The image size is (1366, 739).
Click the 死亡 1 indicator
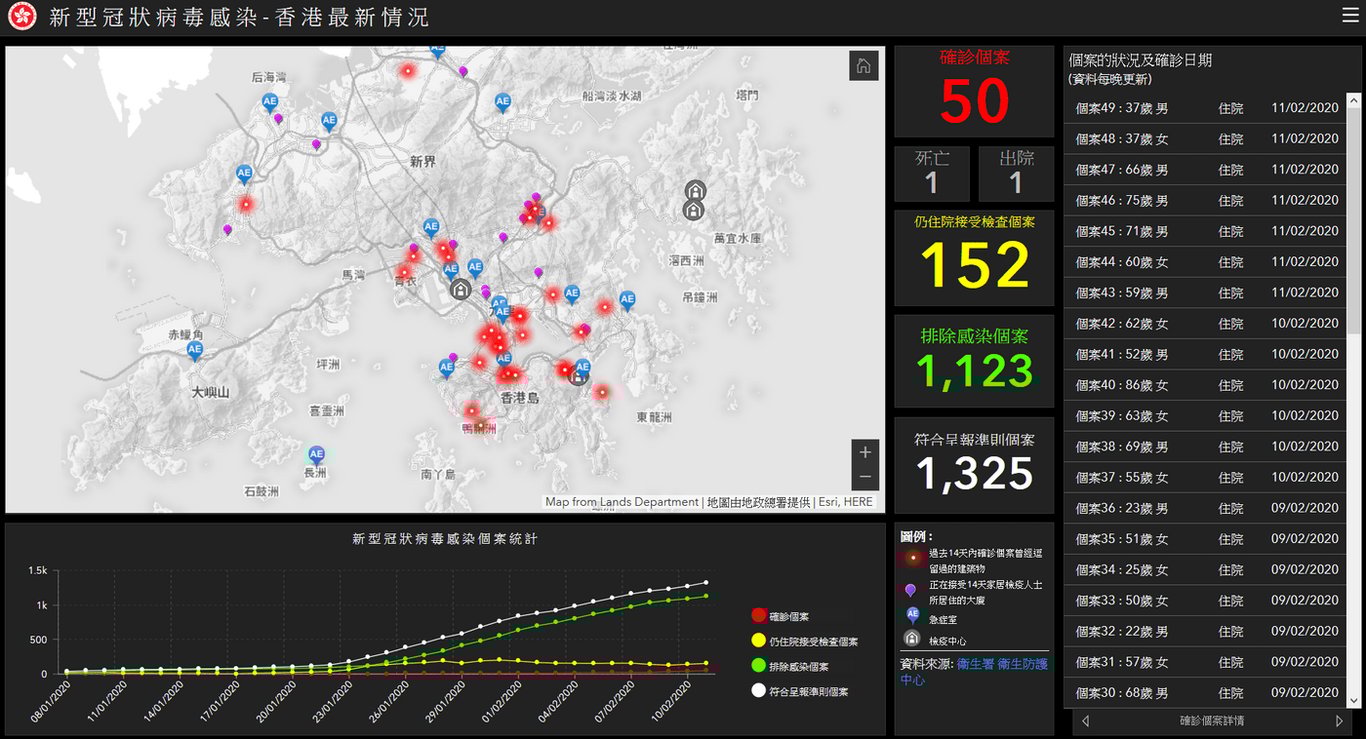(x=932, y=174)
